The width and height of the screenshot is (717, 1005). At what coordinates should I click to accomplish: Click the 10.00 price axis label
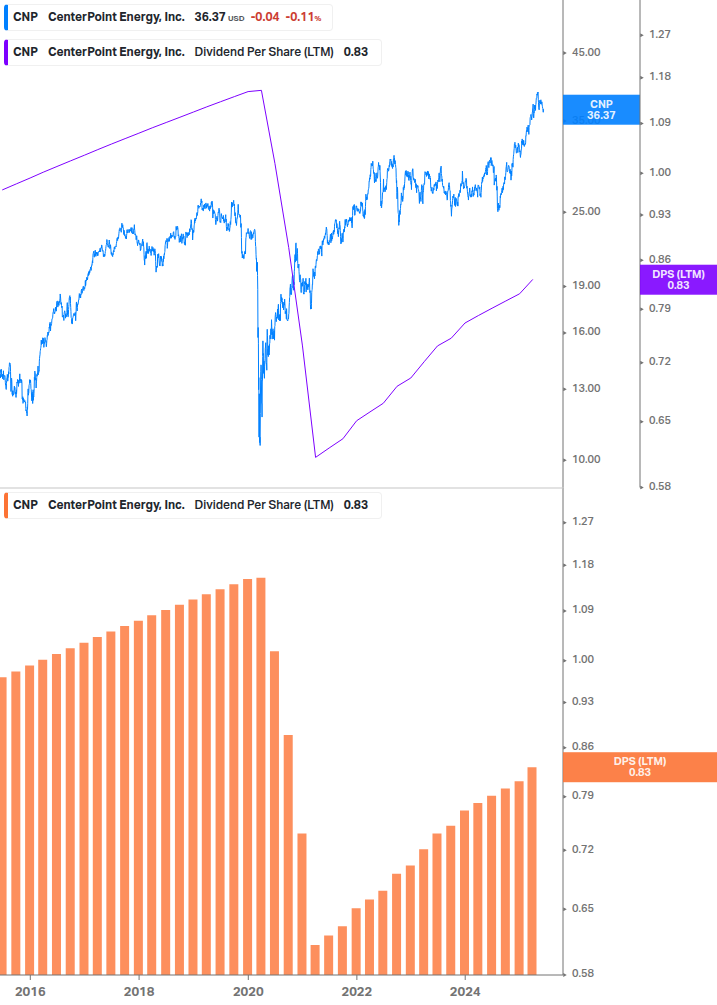coord(586,460)
